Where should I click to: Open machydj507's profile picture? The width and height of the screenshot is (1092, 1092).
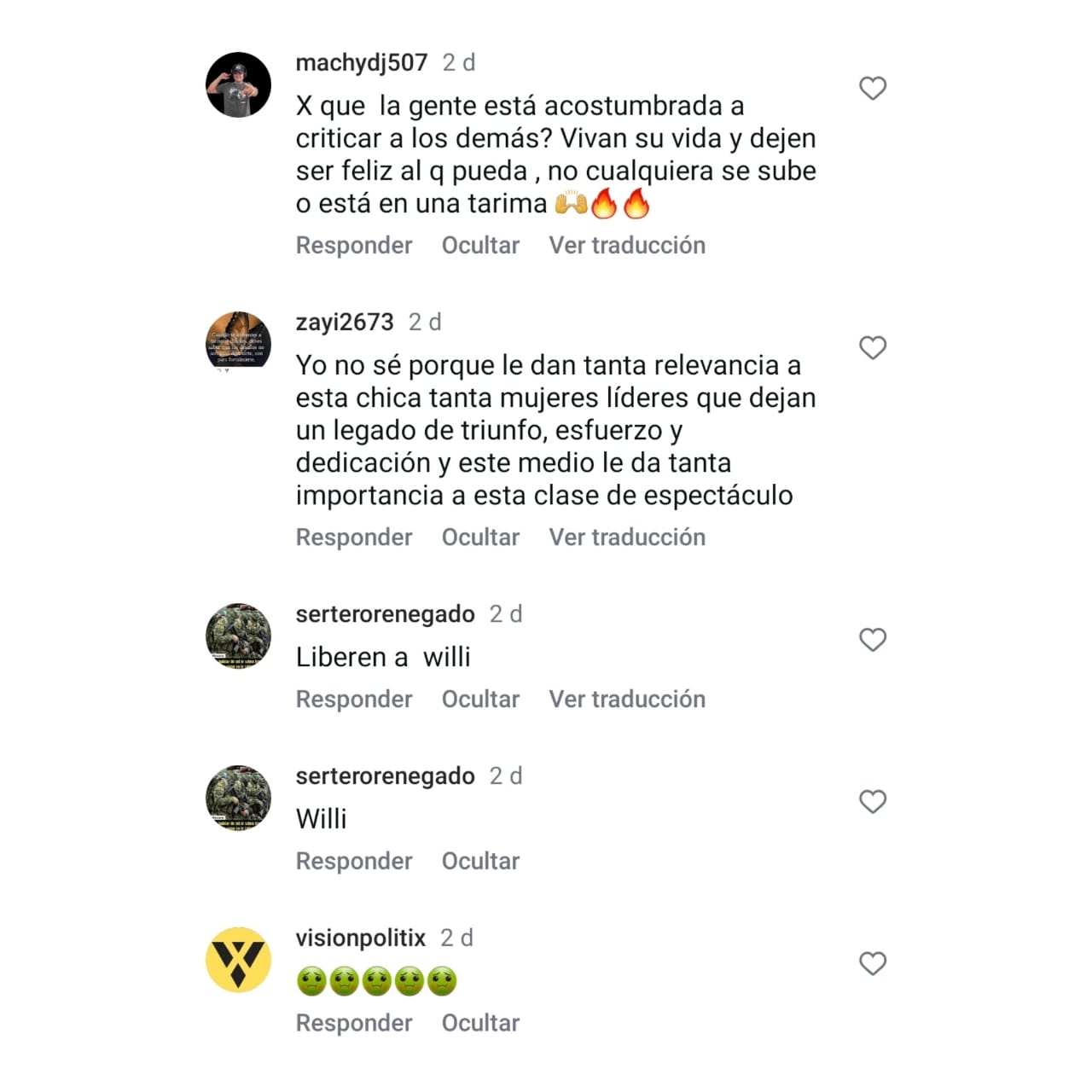(239, 84)
